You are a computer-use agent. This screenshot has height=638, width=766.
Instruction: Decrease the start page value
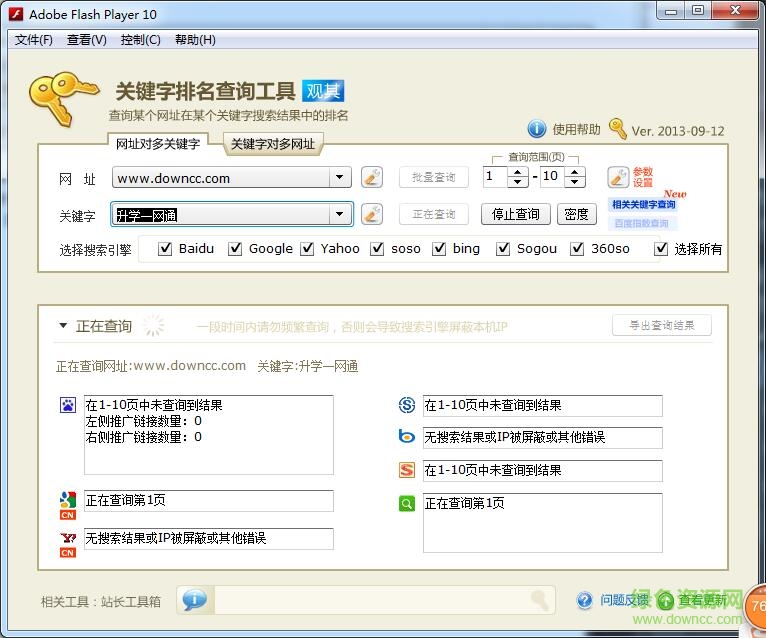(x=517, y=182)
